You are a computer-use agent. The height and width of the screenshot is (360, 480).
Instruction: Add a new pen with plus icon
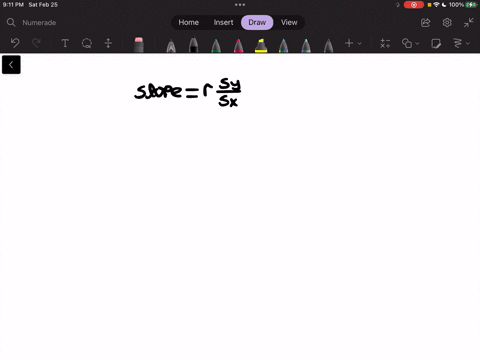(x=349, y=43)
